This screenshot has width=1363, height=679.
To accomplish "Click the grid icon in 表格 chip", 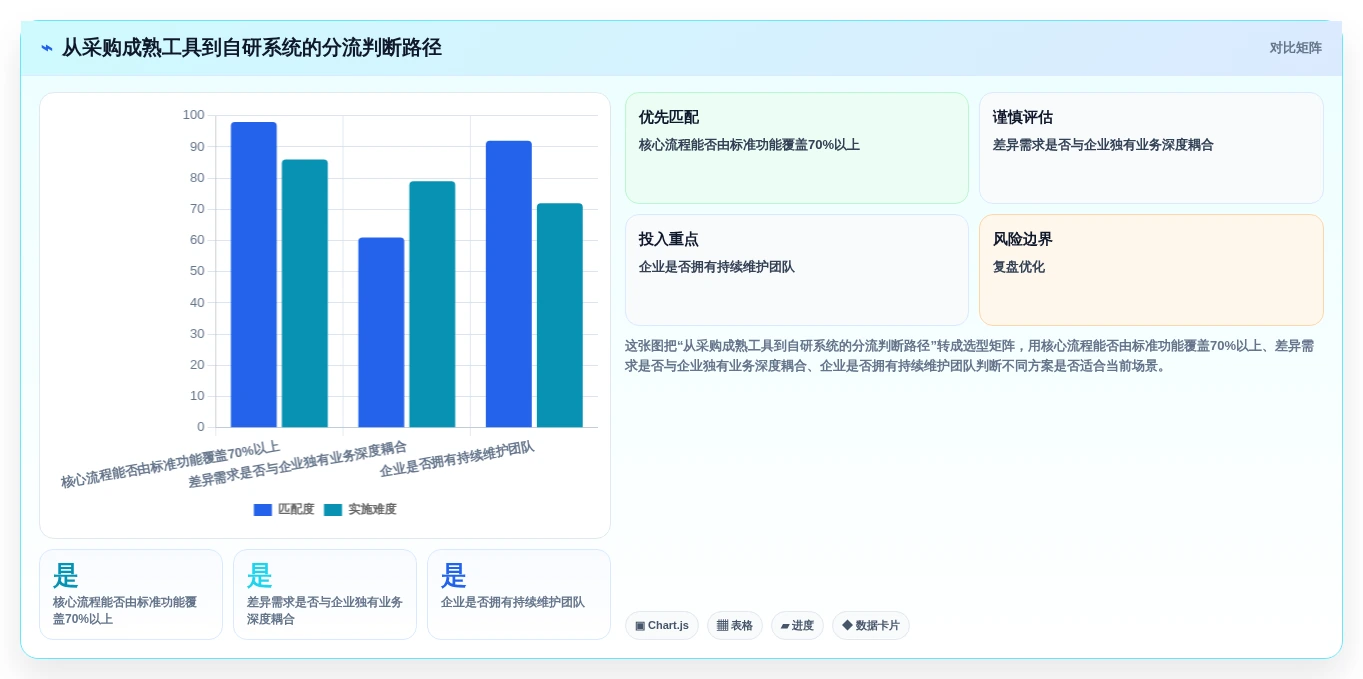I will click(x=722, y=626).
